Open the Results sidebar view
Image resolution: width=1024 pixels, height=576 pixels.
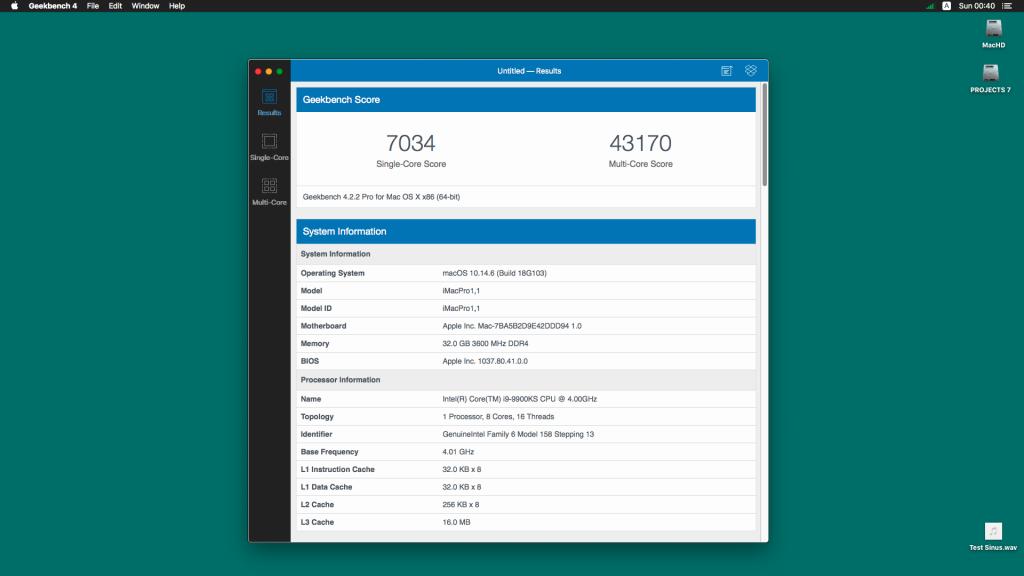click(x=269, y=103)
